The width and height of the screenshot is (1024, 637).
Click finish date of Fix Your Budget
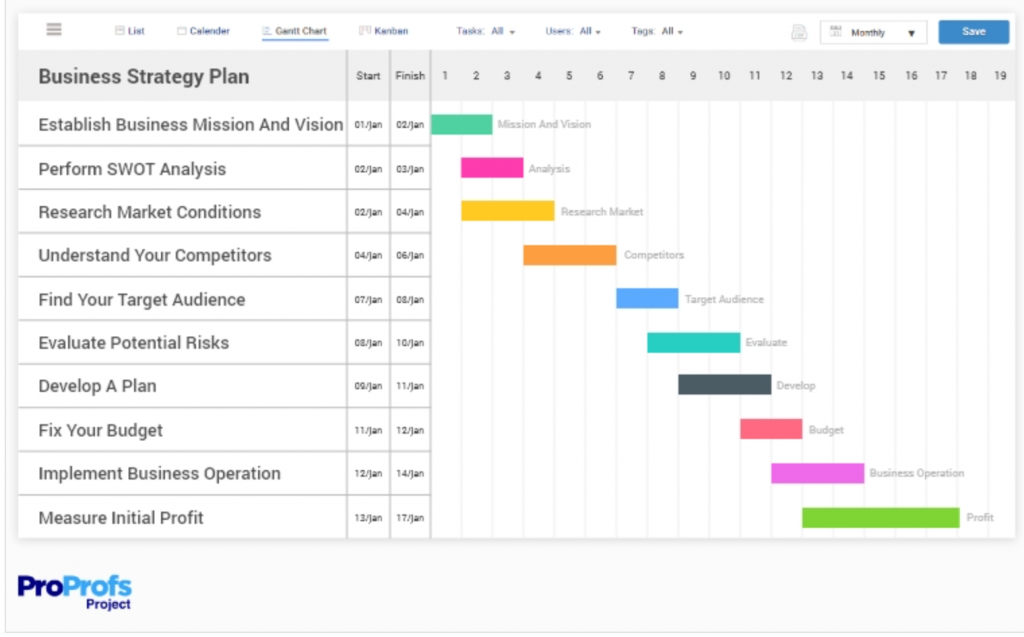coord(410,430)
